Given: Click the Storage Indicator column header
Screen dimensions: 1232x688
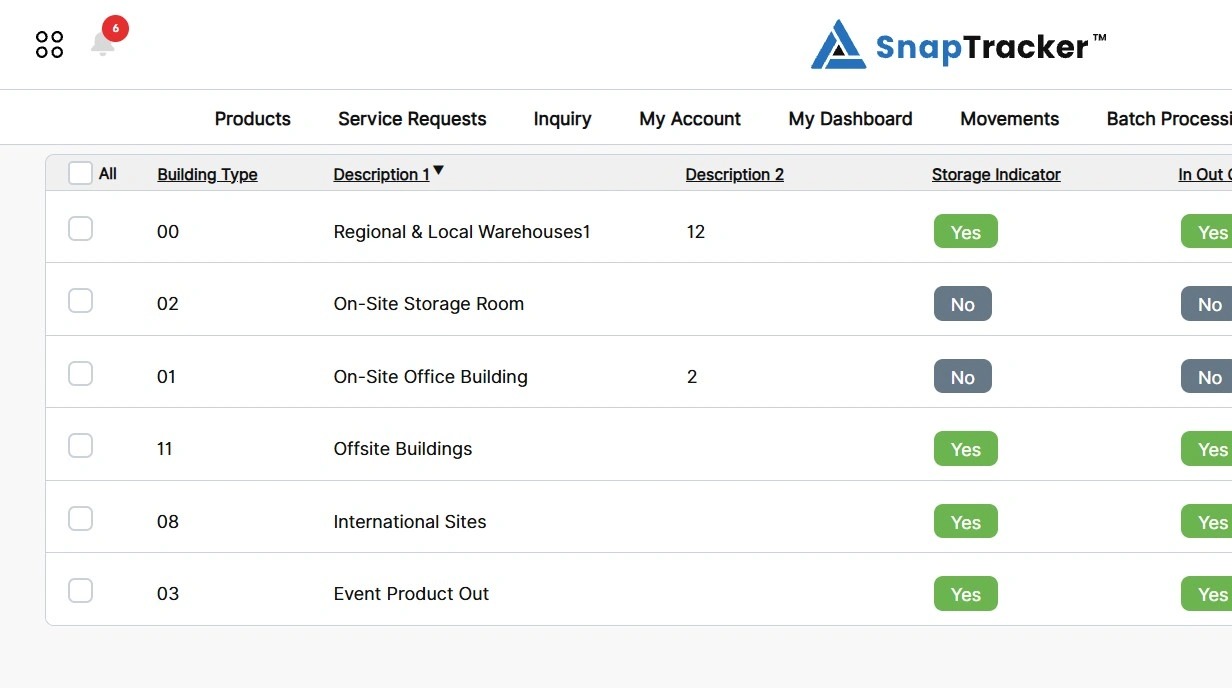Looking at the screenshot, I should (996, 175).
